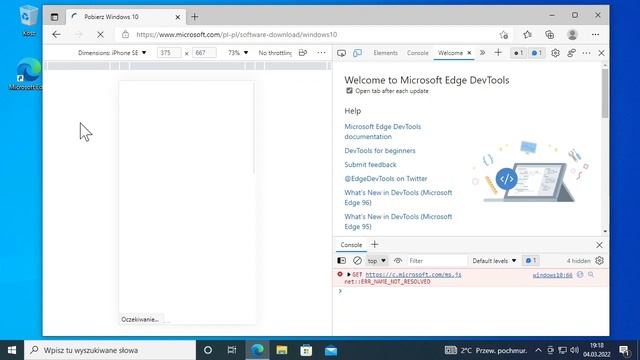This screenshot has height=360, width=640.
Task: Open the error count badge
Action: (x=518, y=53)
